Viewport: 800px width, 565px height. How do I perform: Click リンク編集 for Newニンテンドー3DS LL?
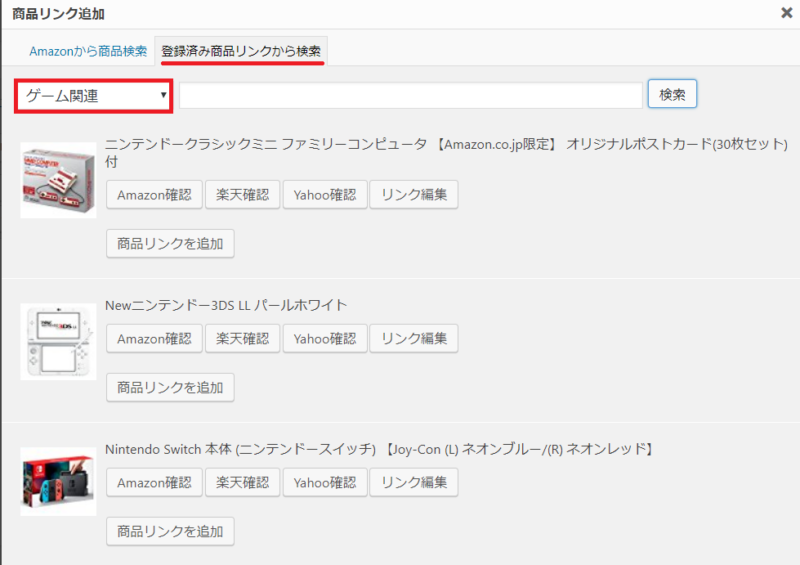click(x=414, y=338)
